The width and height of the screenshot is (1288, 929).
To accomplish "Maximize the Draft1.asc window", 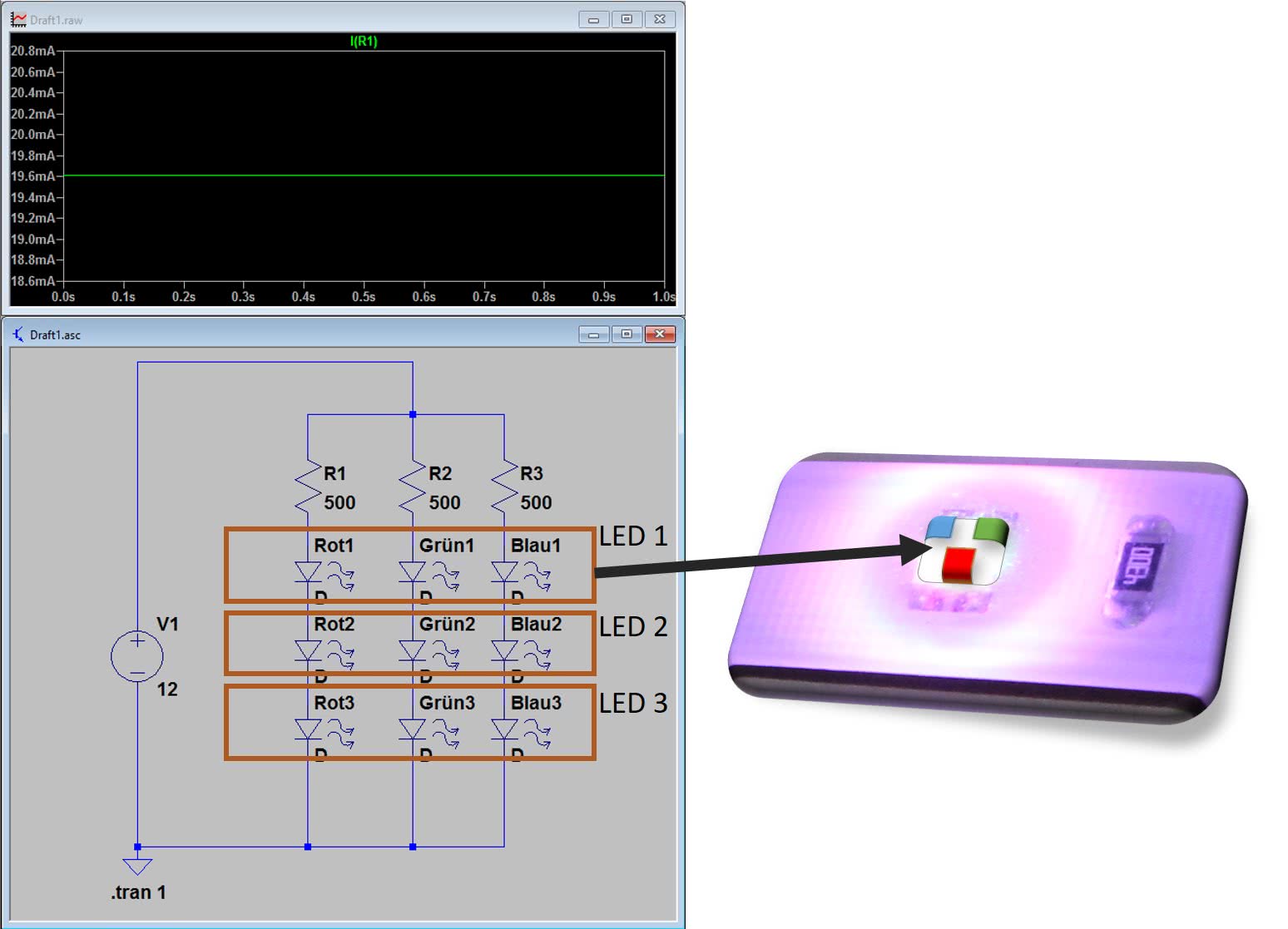I will 627,334.
